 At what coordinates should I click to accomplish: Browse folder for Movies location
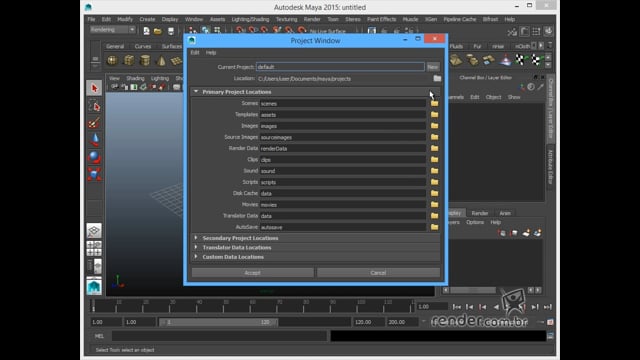(434, 204)
